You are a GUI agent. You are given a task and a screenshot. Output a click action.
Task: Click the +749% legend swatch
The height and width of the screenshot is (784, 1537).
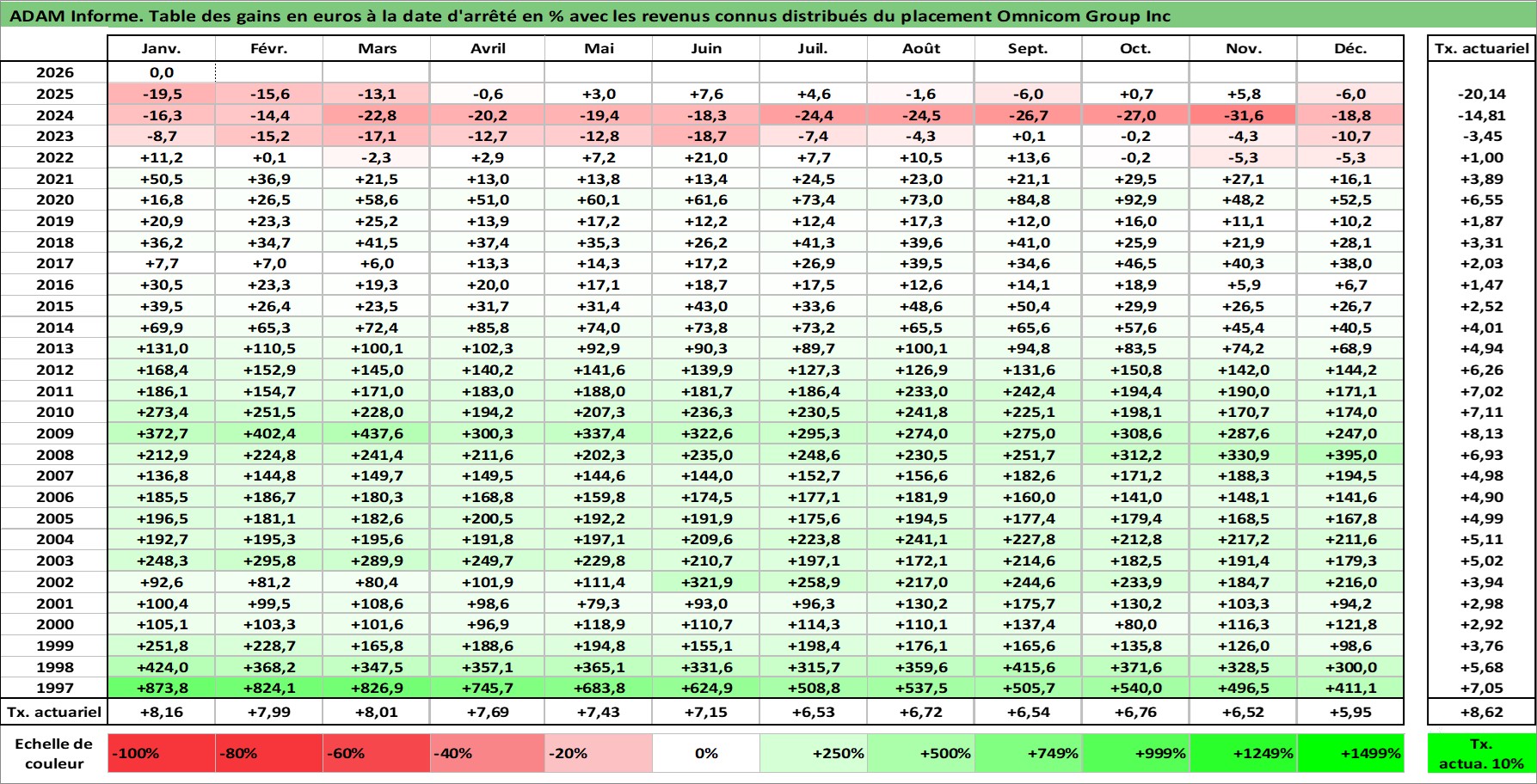pyautogui.click(x=1028, y=753)
